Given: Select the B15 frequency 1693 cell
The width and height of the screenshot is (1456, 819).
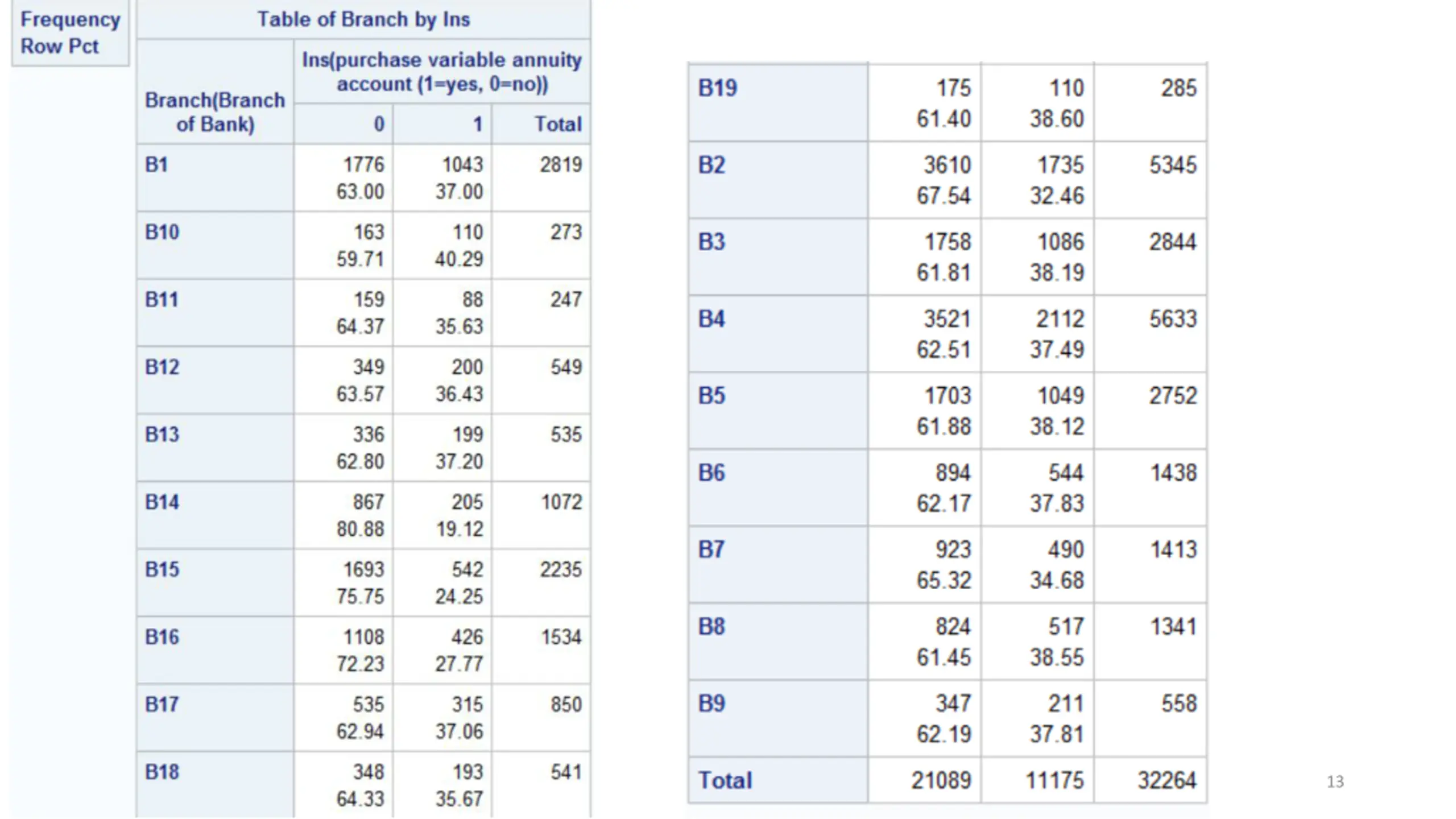Looking at the screenshot, I should tap(344, 582).
